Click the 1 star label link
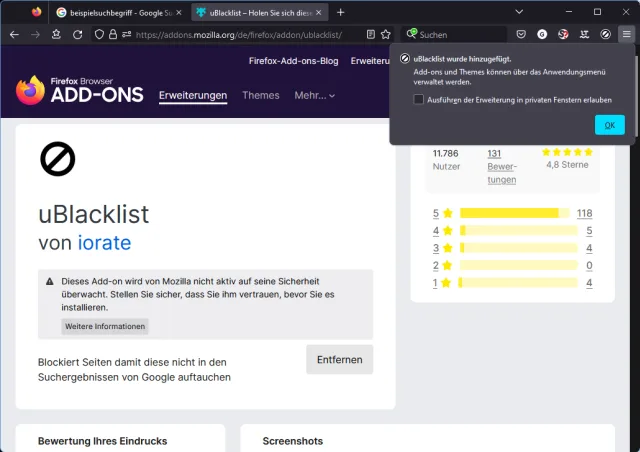The height and width of the screenshot is (452, 640). (x=442, y=283)
